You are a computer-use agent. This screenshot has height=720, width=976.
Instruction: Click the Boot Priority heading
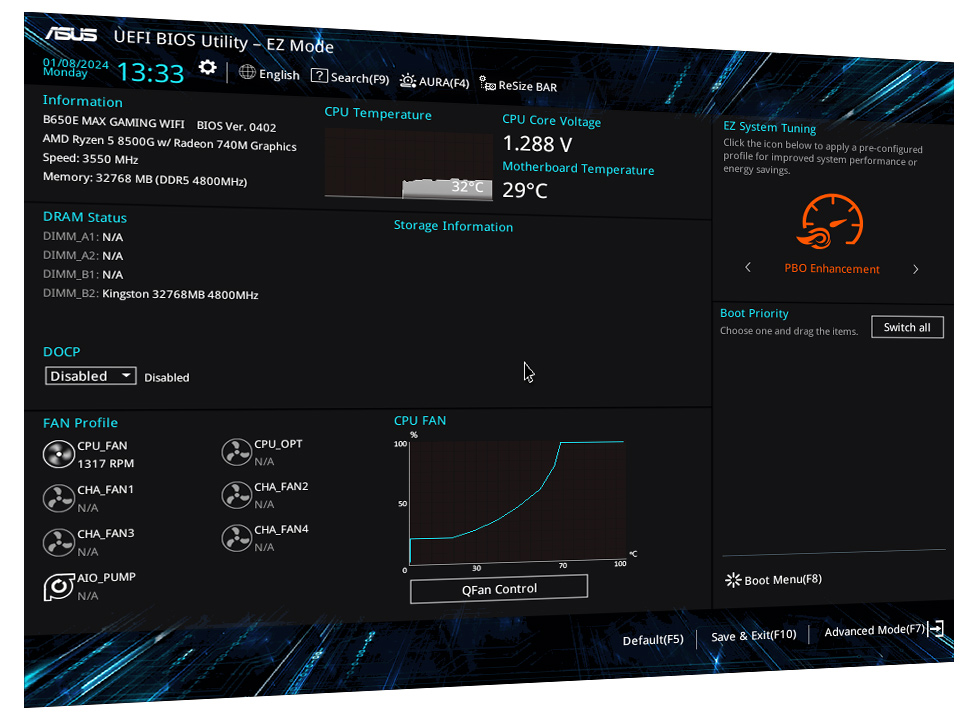click(x=754, y=313)
